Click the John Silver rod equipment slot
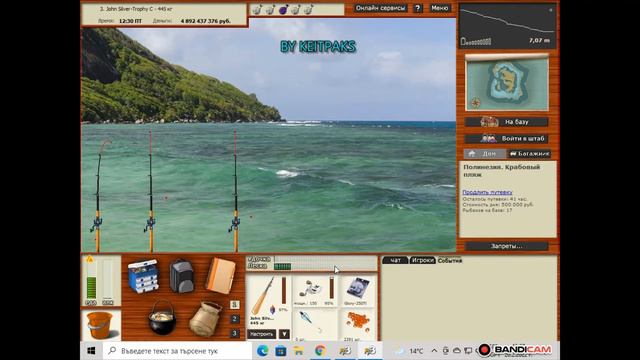This screenshot has height=360, width=640. tap(269, 301)
